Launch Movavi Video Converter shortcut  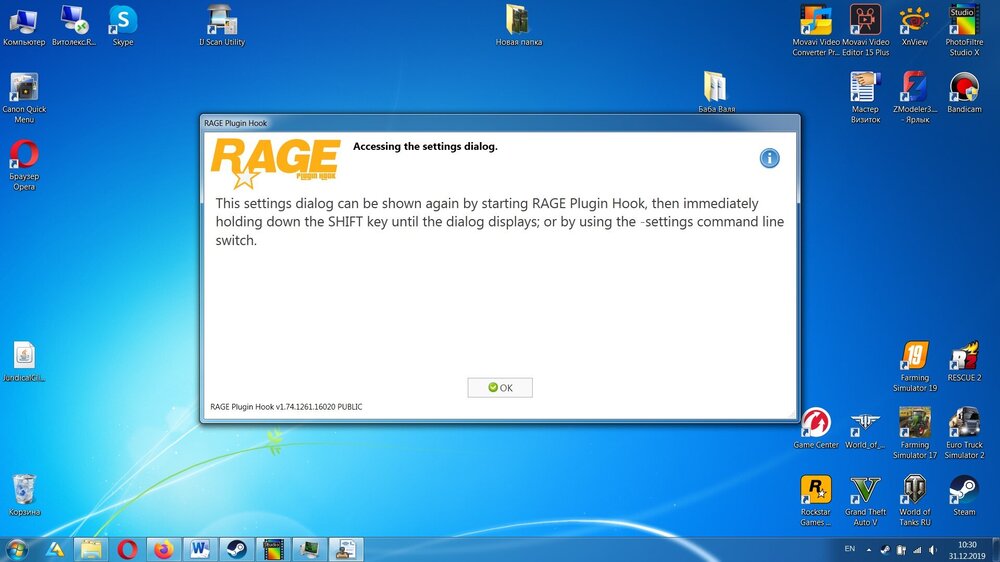816,30
